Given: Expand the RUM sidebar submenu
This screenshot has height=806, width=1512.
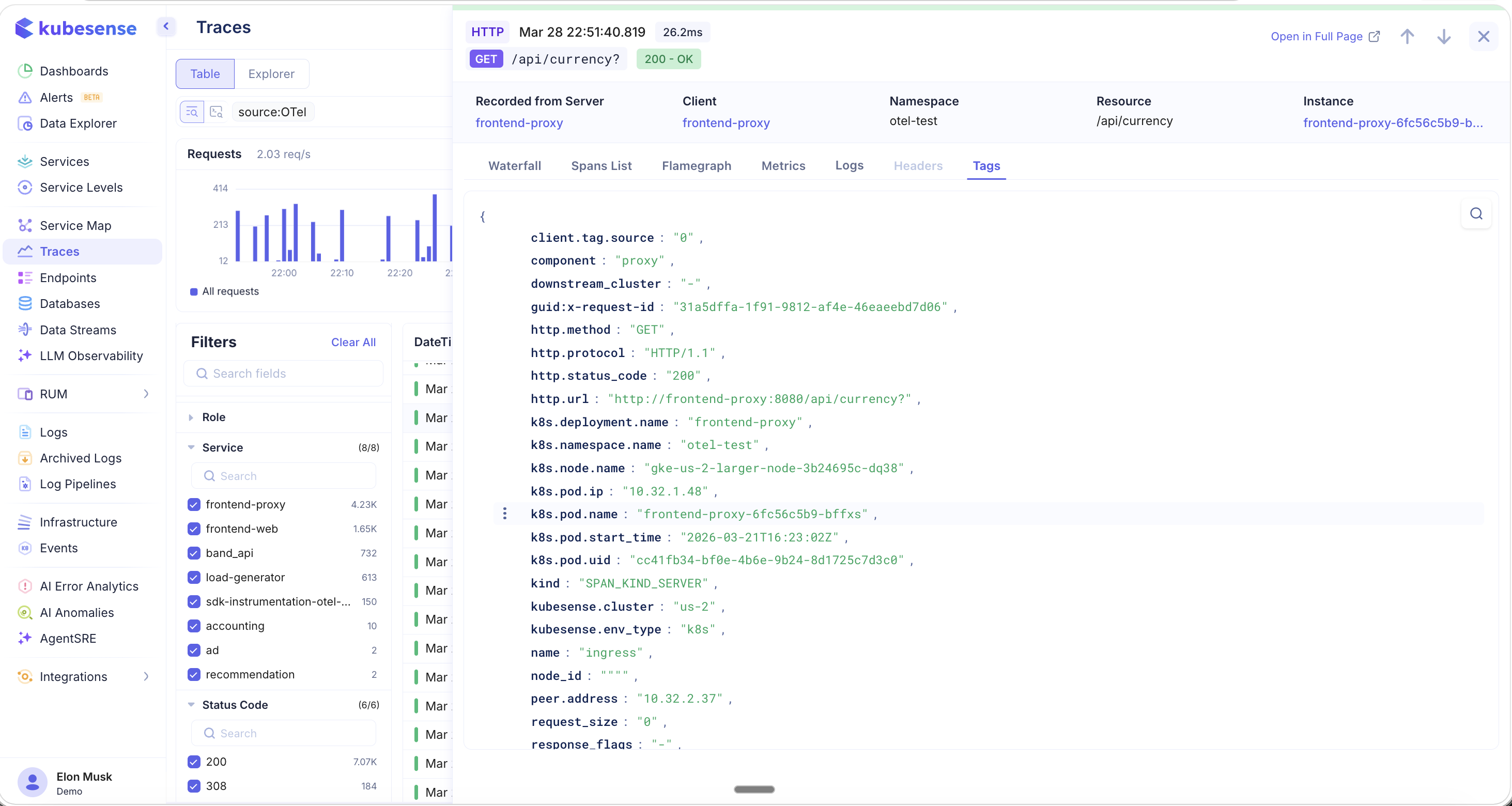Looking at the screenshot, I should point(146,394).
